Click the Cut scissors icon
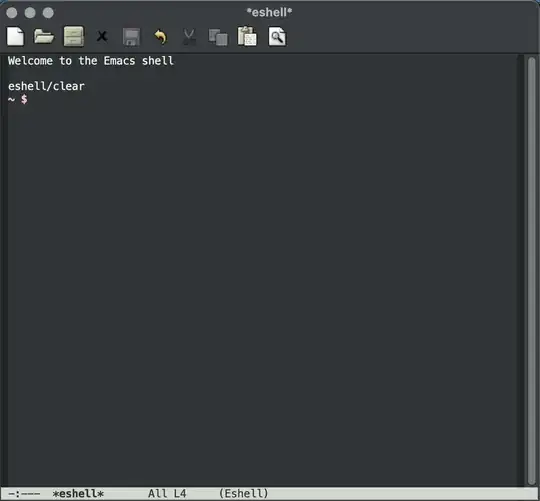Viewport: 540px width, 501px height. click(189, 37)
